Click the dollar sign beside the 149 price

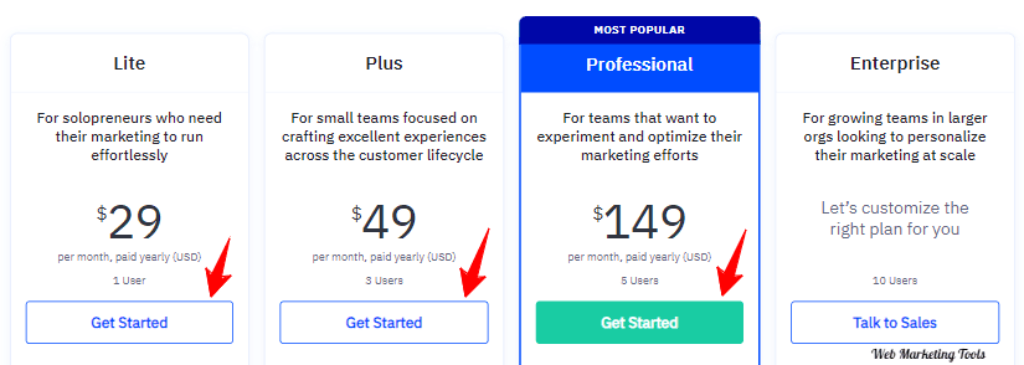click(598, 214)
